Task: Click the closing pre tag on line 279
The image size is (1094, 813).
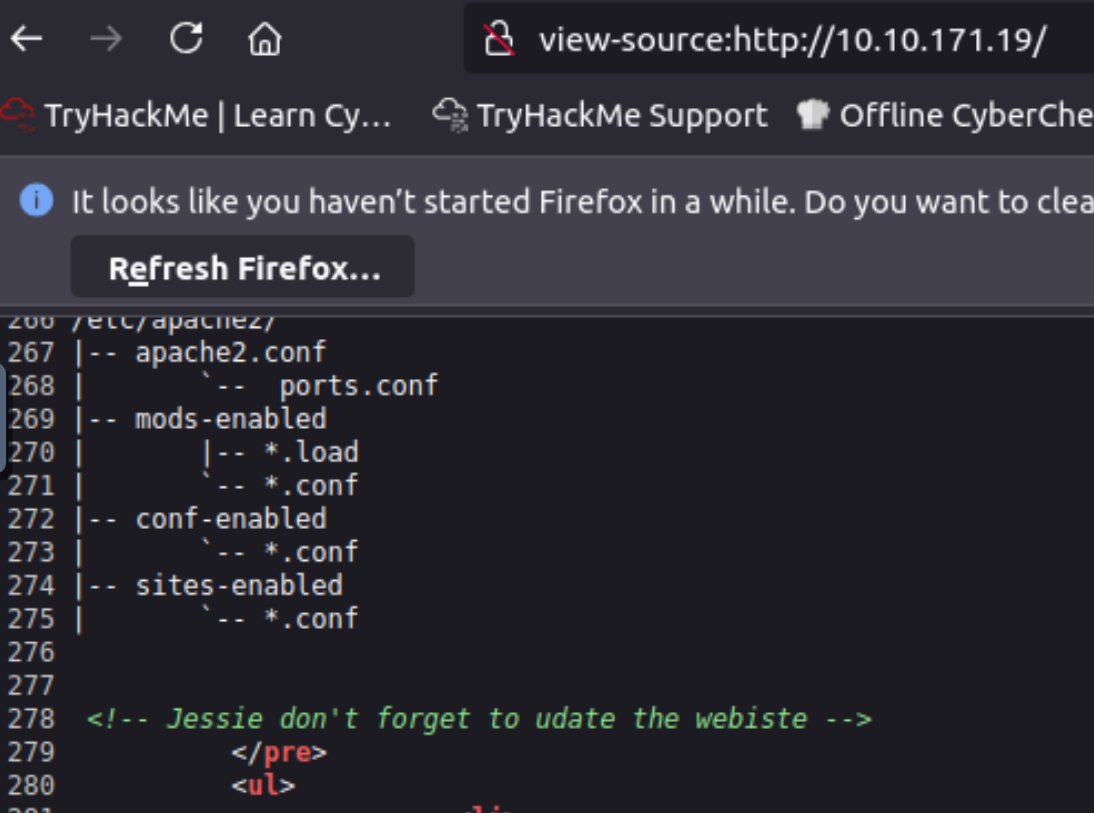Action: (x=279, y=752)
